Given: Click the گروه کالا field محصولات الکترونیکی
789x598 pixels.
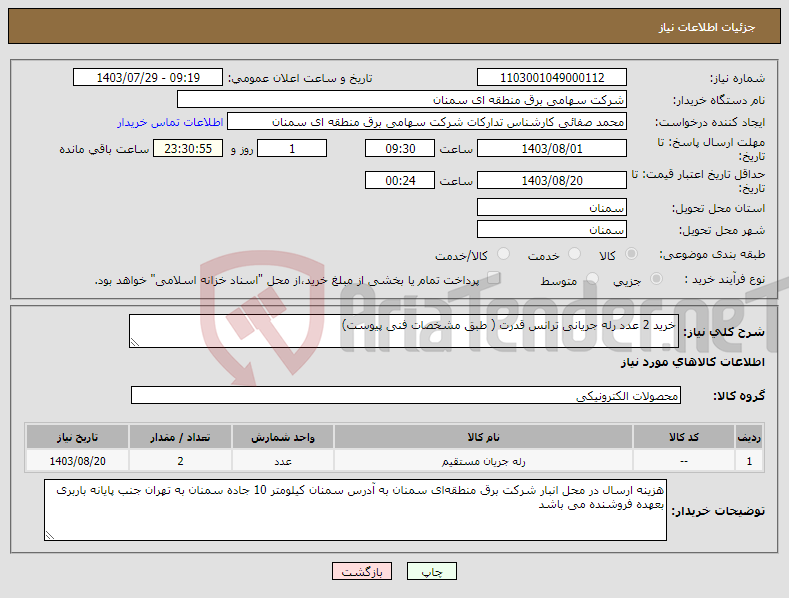Looking at the screenshot, I should 406,396.
